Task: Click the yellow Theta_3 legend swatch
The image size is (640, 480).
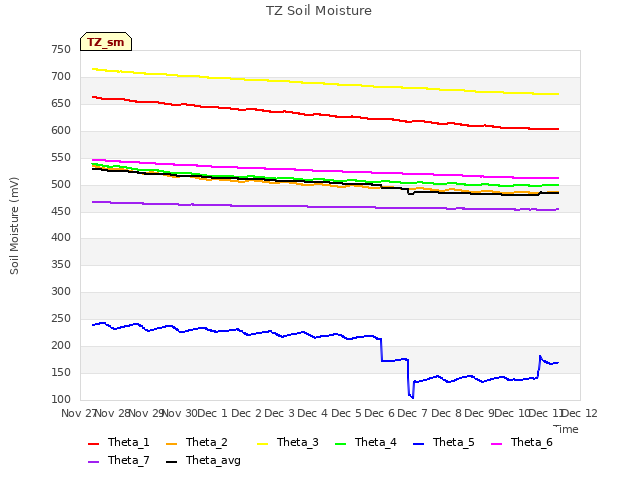Action: pyautogui.click(x=262, y=443)
